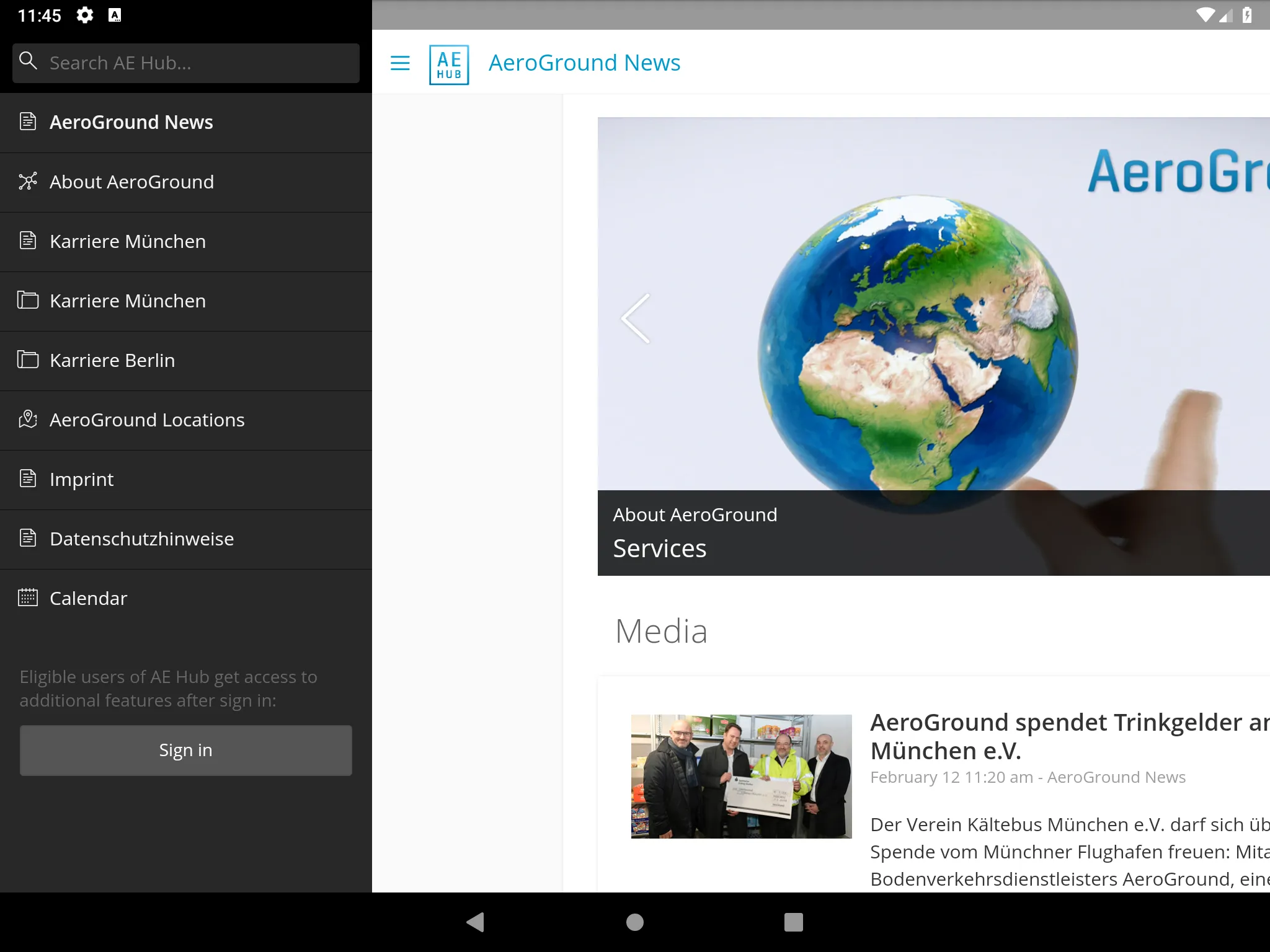The width and height of the screenshot is (1270, 952).
Task: Tap Android back navigation button
Action: pyautogui.click(x=476, y=922)
